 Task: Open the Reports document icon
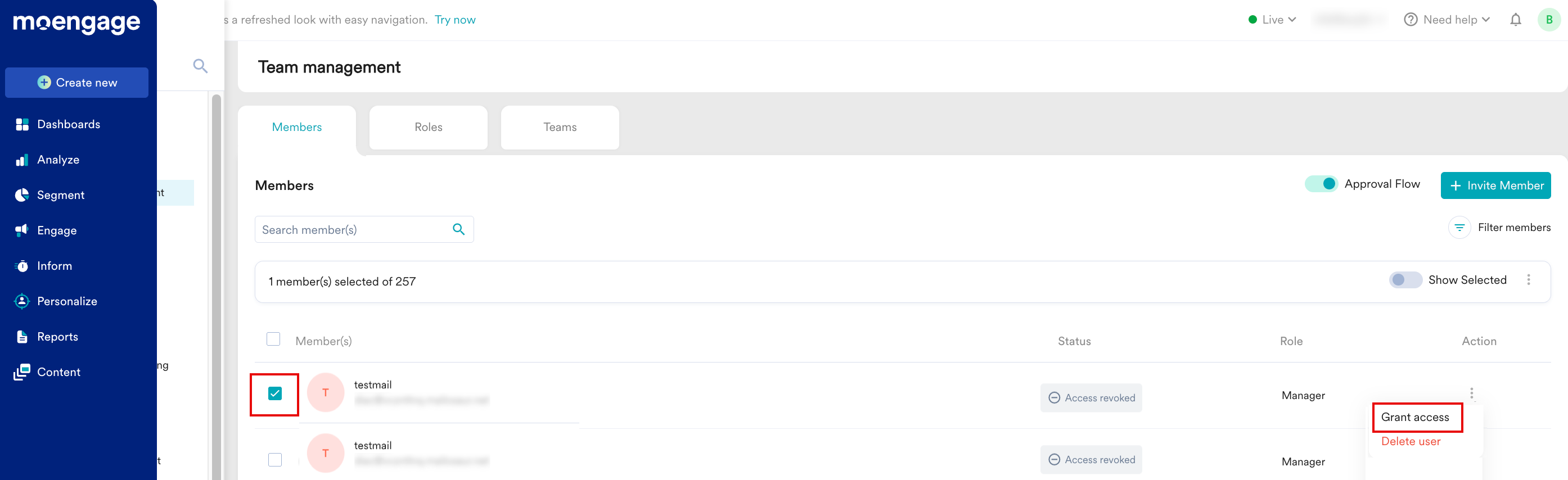22,337
